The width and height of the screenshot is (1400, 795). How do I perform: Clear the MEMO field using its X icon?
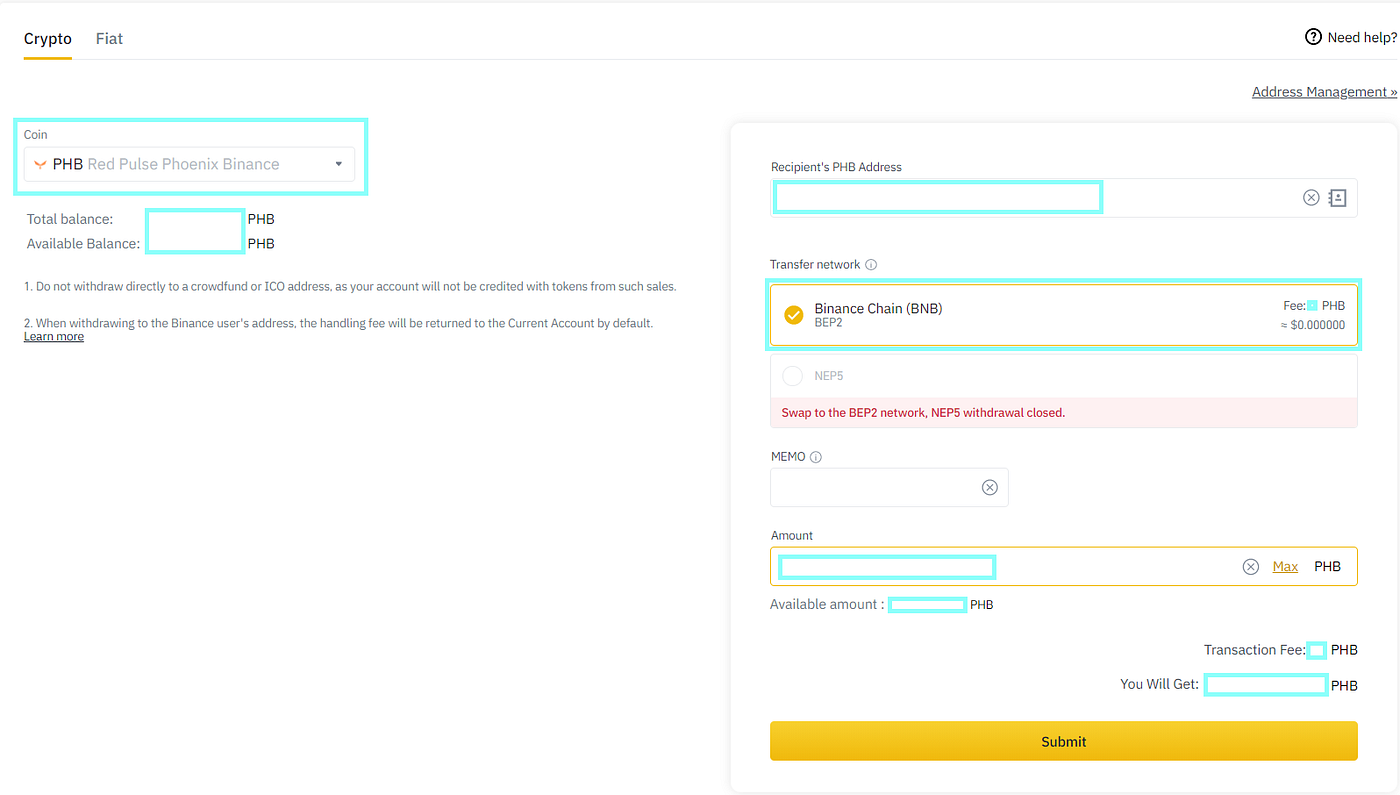(x=989, y=487)
